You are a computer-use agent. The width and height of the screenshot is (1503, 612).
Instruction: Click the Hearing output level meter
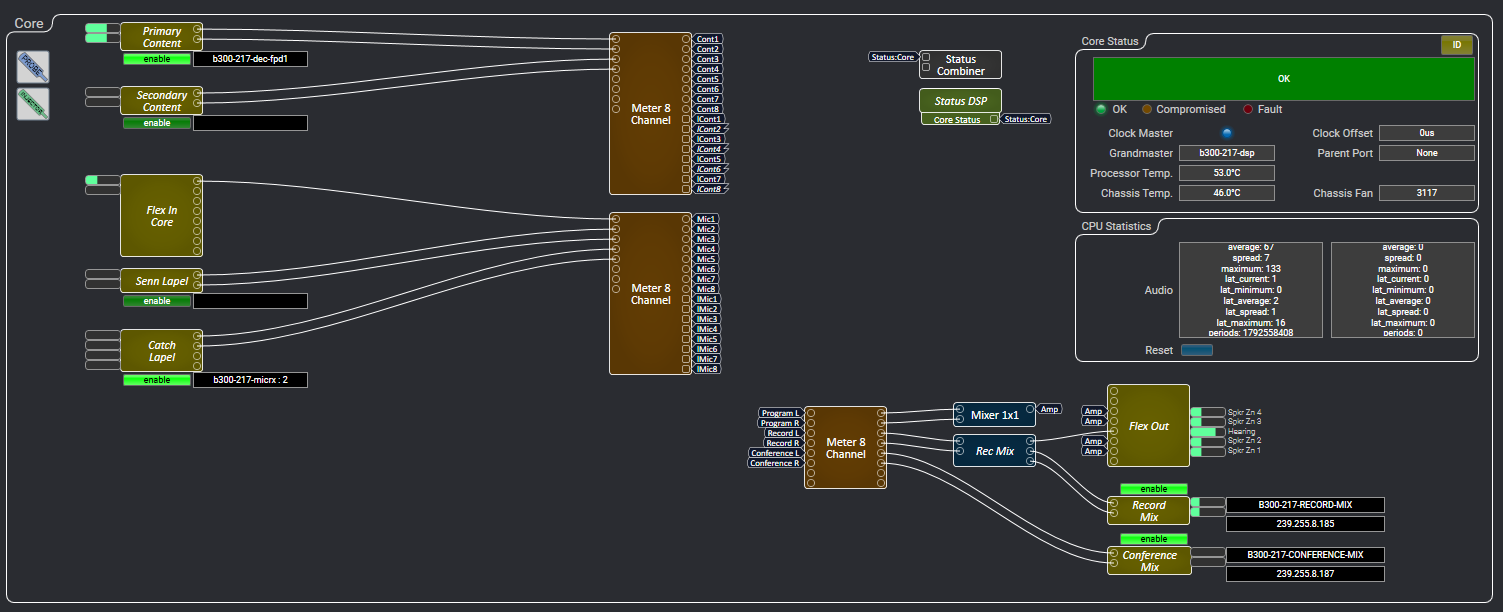(x=1208, y=432)
